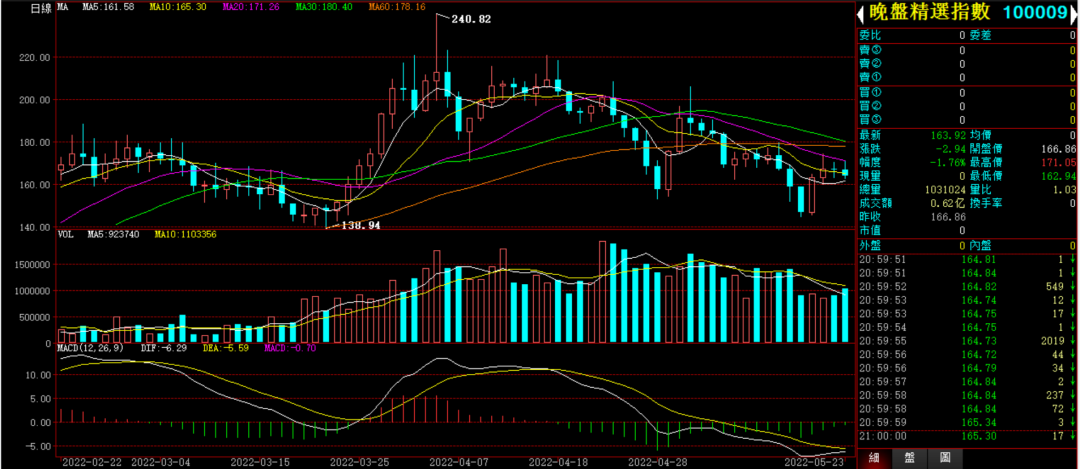Select the MA60:178.16 indicator label
Screen dimensions: 1080x469
397,8
